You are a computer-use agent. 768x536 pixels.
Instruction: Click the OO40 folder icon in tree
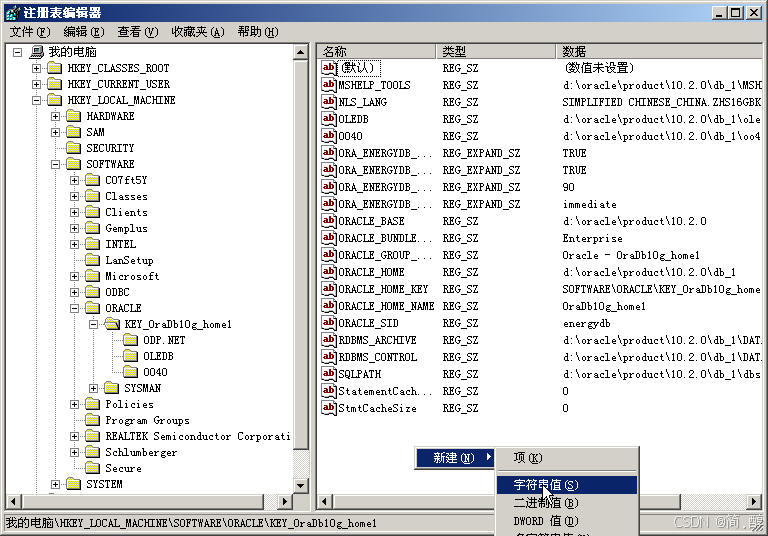coord(130,372)
